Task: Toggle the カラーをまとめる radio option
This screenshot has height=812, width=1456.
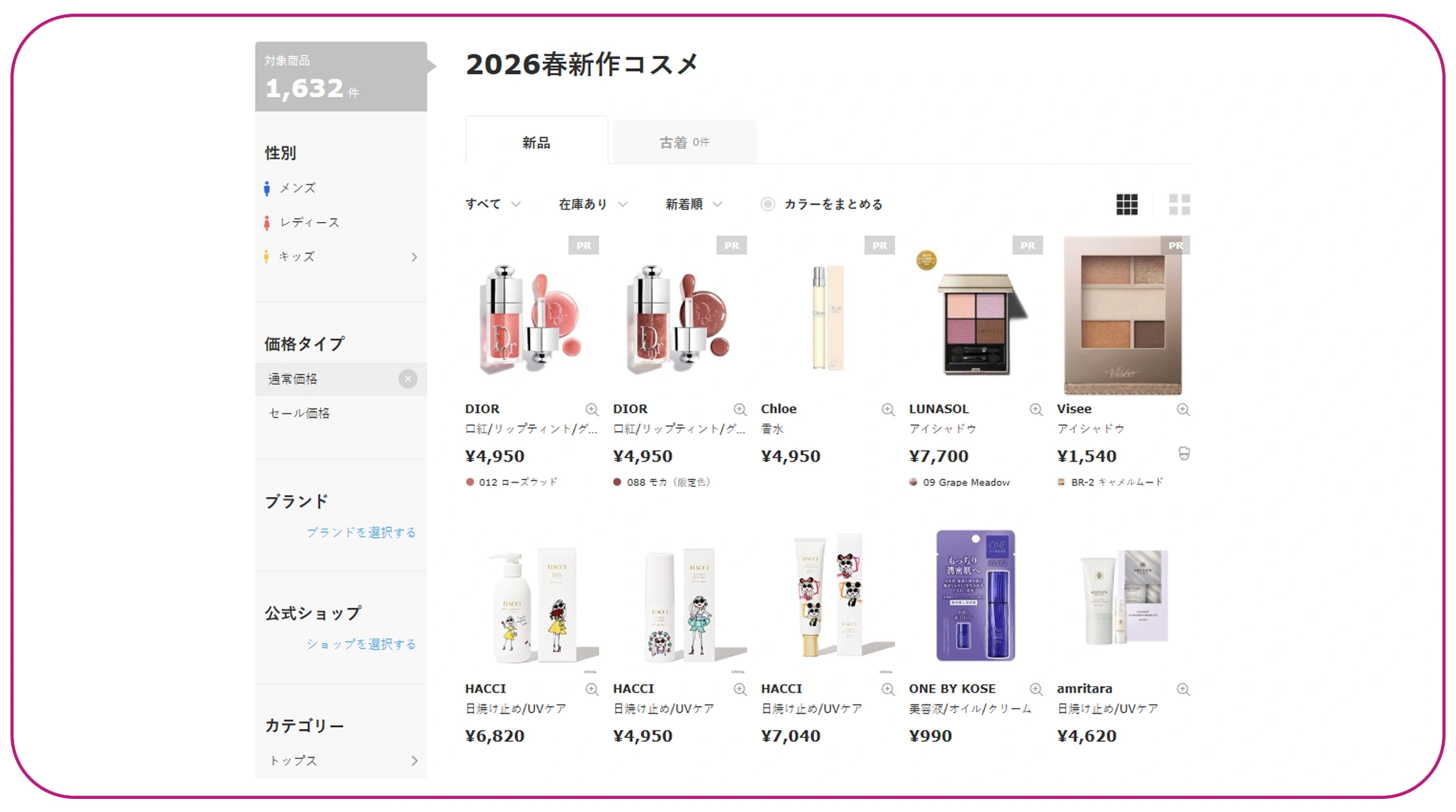Action: click(x=768, y=204)
